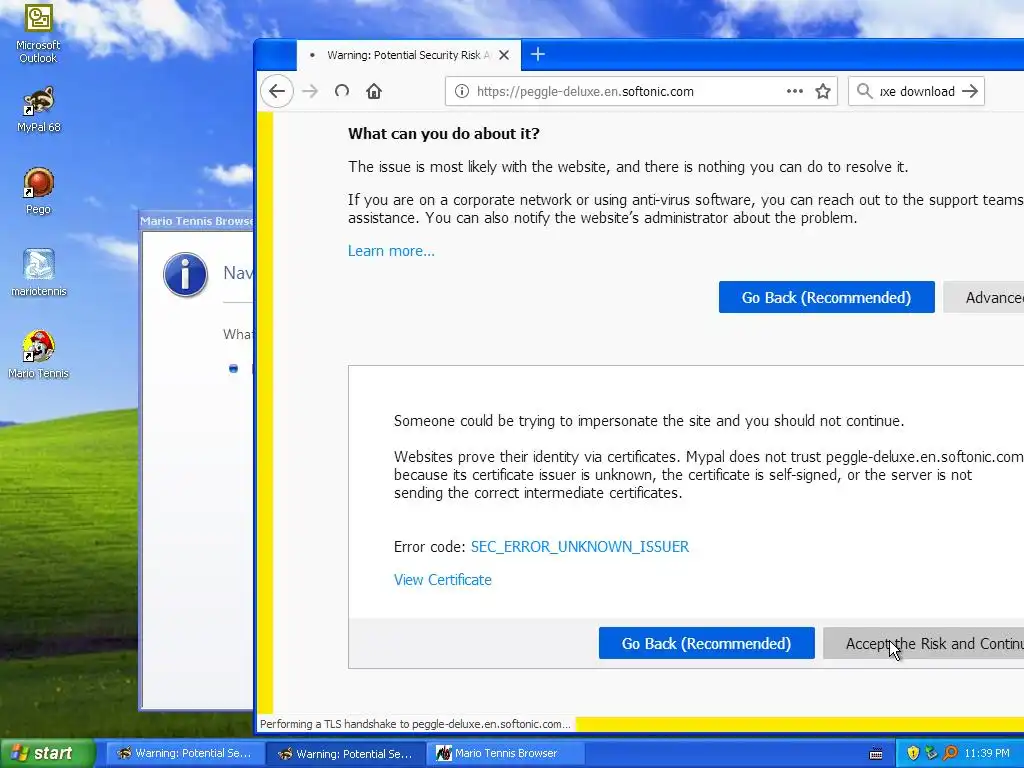Open a new tab with the plus icon
The height and width of the screenshot is (768, 1024).
pyautogui.click(x=537, y=55)
